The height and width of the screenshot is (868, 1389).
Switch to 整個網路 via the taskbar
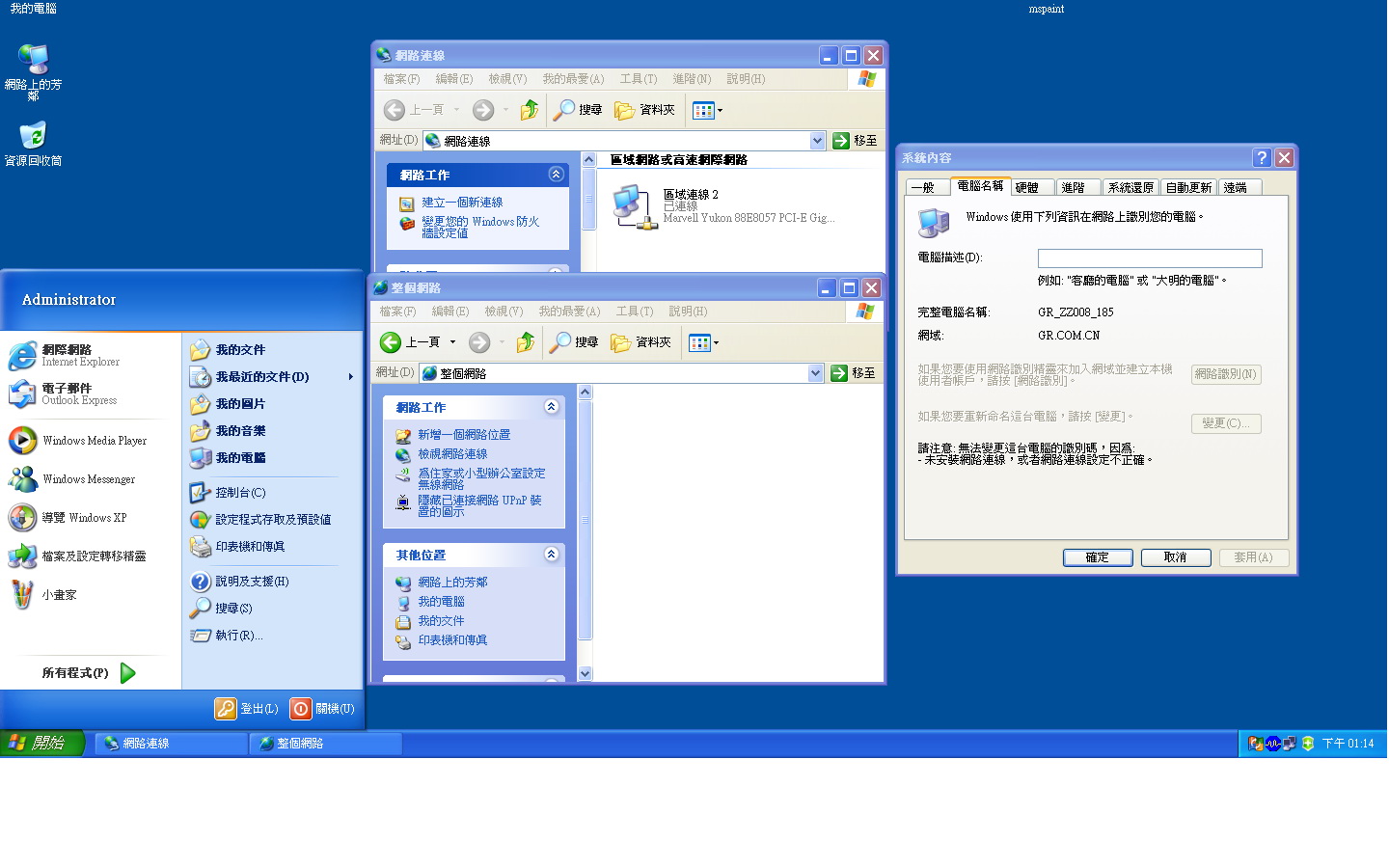pyautogui.click(x=325, y=743)
